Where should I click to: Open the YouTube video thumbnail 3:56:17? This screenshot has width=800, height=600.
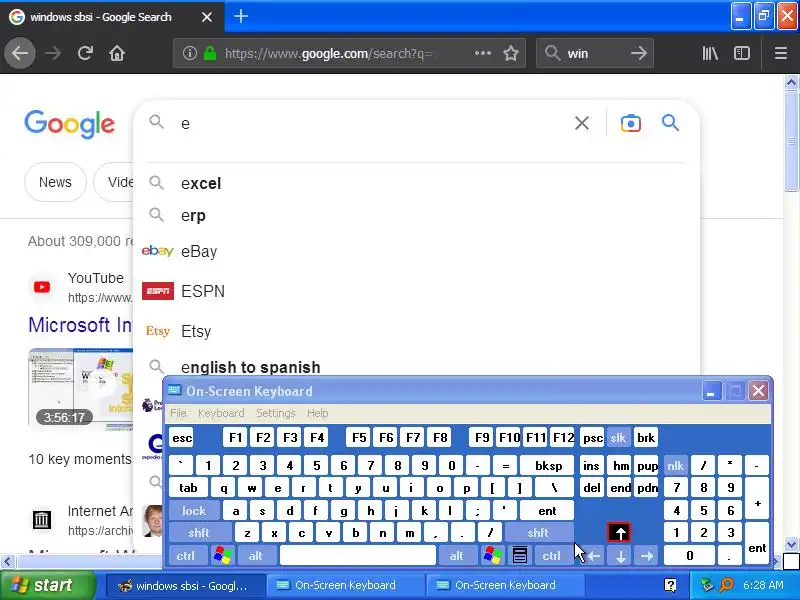(x=81, y=389)
